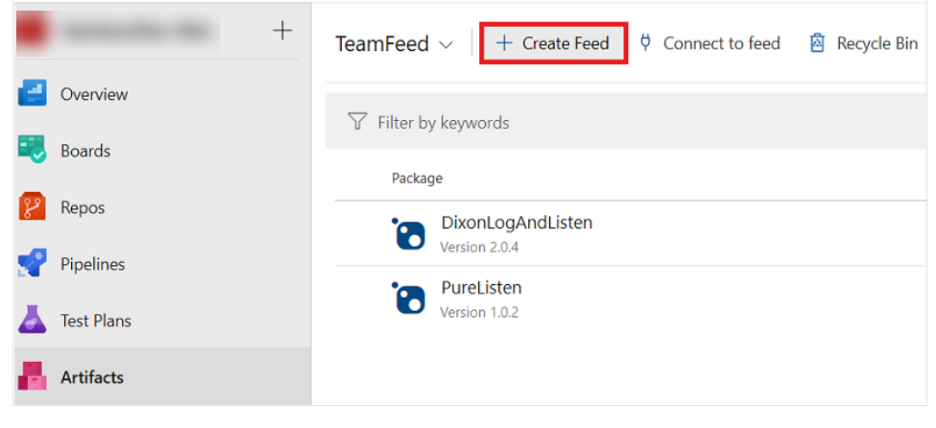Image resolution: width=936 pixels, height=428 pixels.
Task: Click the Connect to feed label
Action: tap(721, 44)
